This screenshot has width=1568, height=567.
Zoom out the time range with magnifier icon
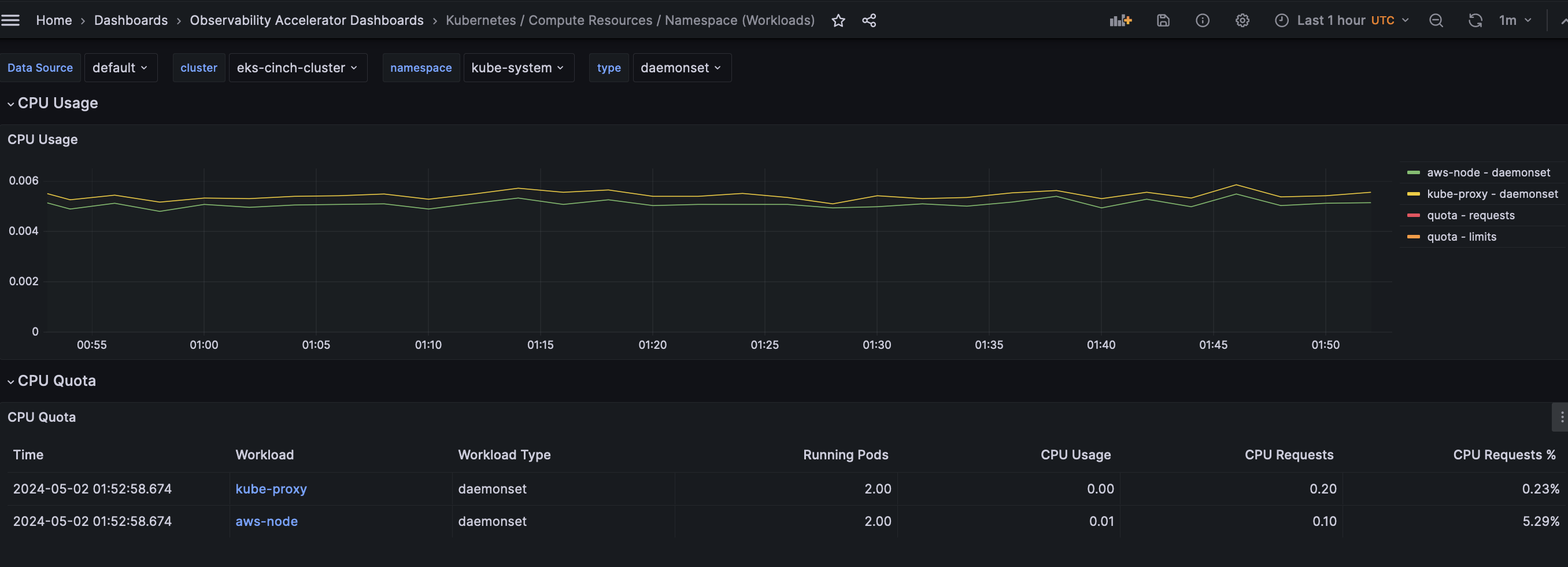click(x=1437, y=20)
